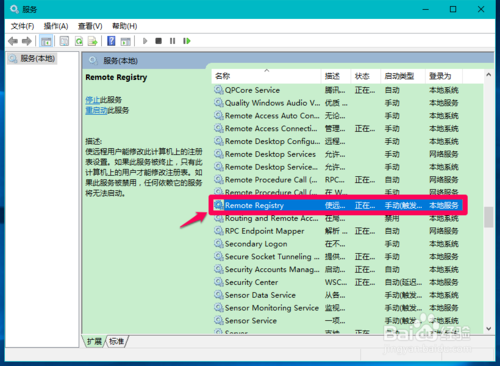Open the 操作(A) menu
Image resolution: width=500 pixels, height=366 pixels.
(56, 26)
